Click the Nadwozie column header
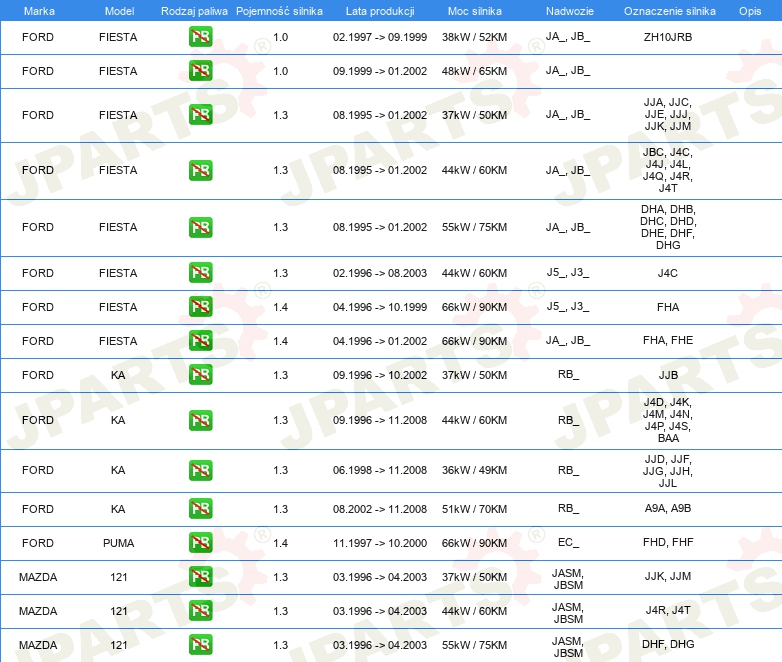The height and width of the screenshot is (662, 782). point(570,11)
